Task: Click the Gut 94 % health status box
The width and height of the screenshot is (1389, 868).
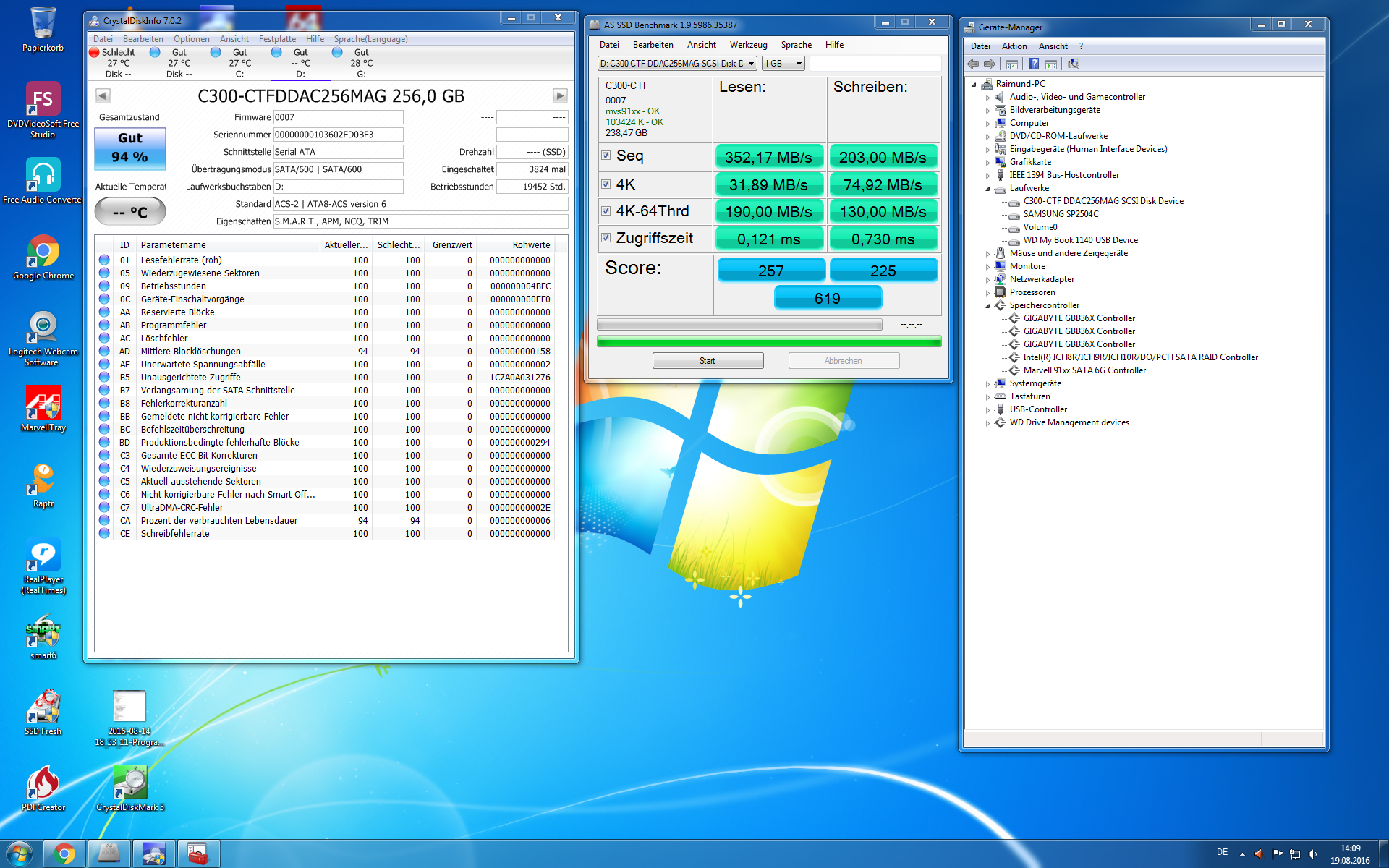Action: [x=130, y=148]
